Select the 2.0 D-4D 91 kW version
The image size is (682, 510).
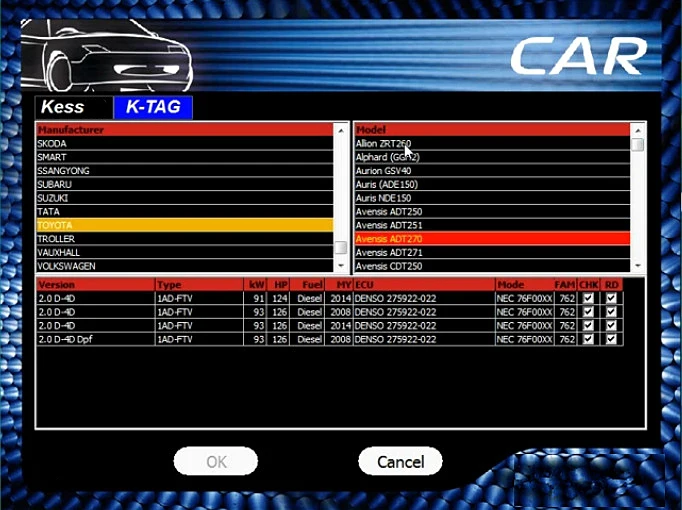coord(330,298)
